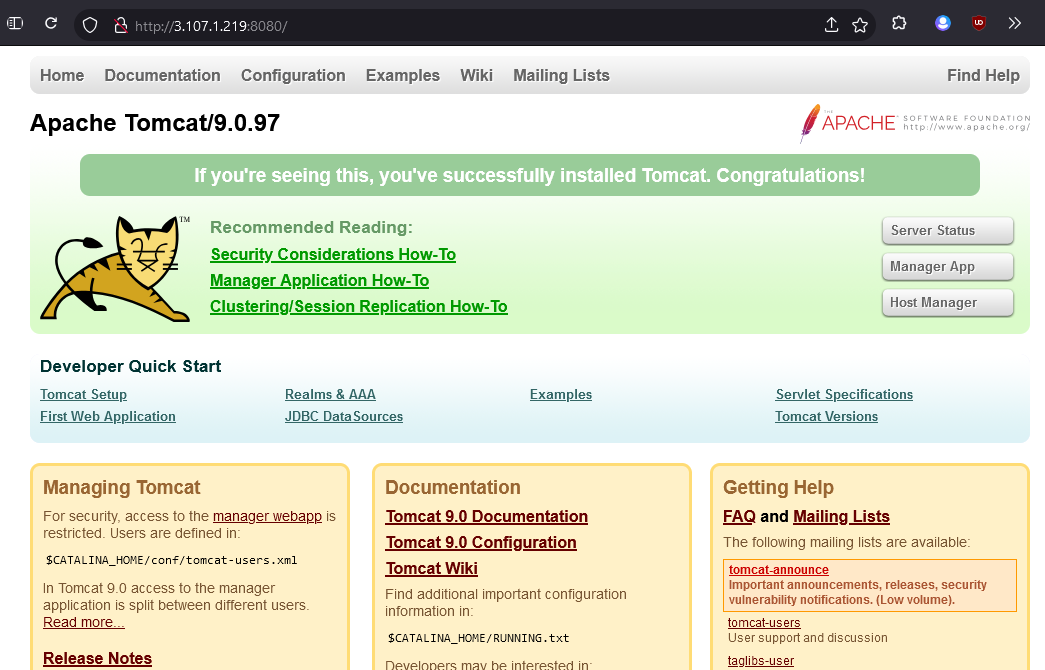Open the Configuration navigation item

(293, 75)
